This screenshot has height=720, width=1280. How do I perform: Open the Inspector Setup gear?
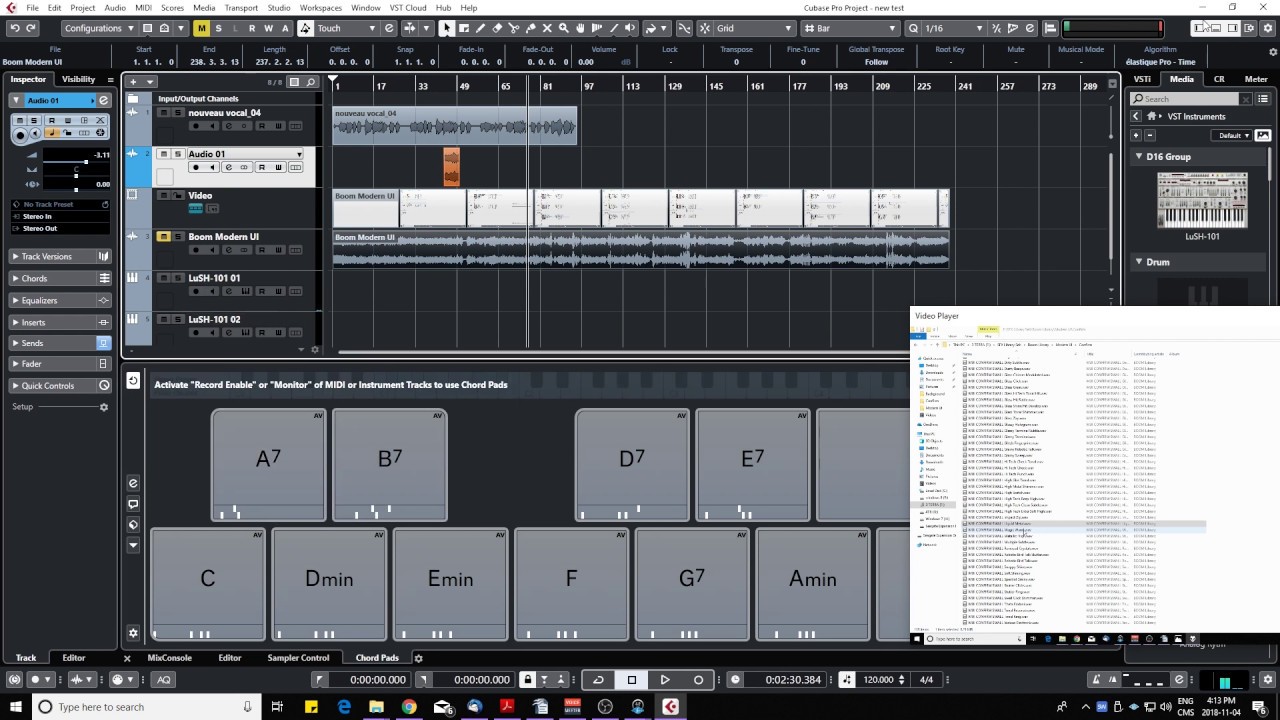103,407
